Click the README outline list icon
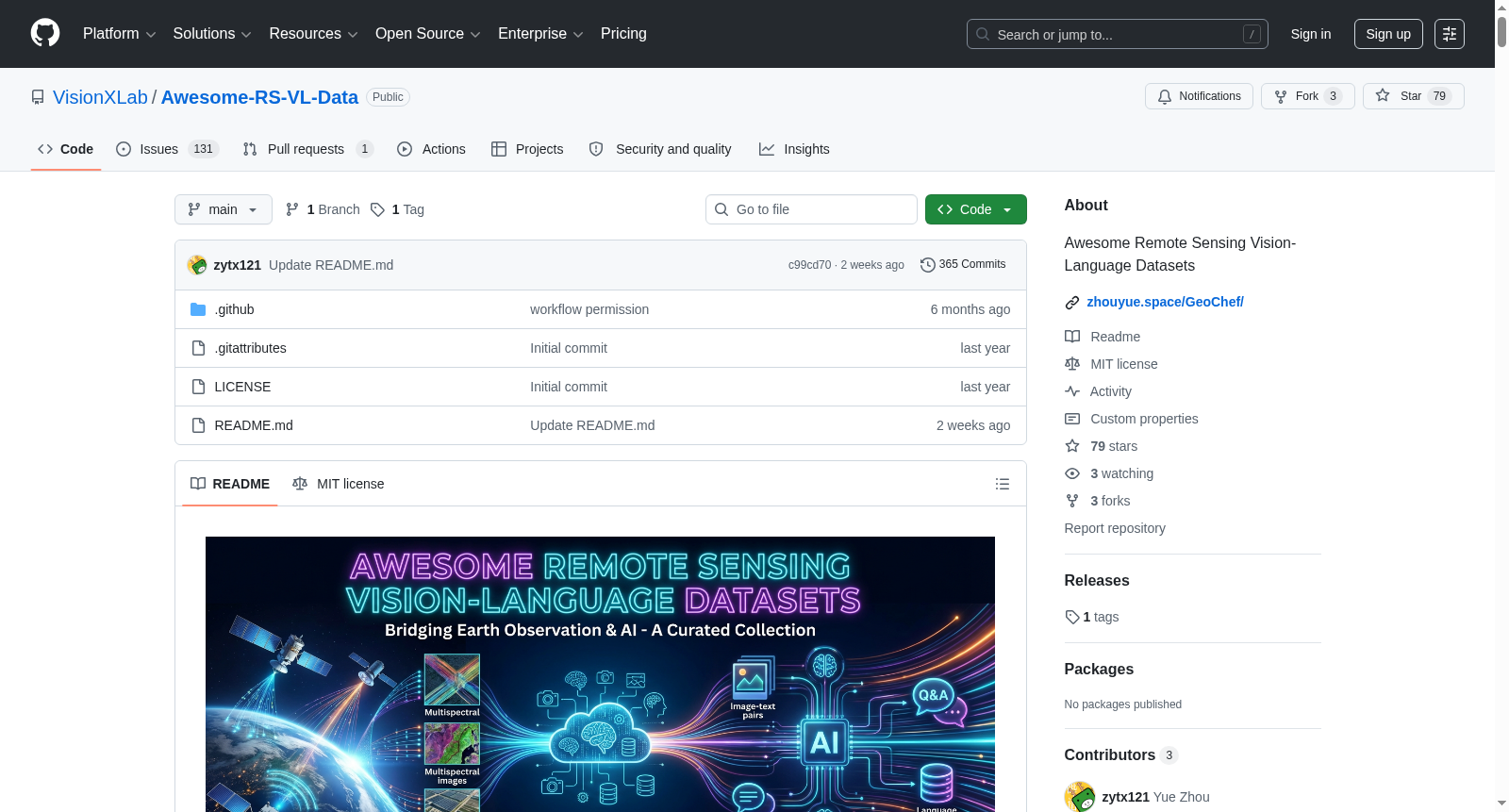 (1002, 484)
